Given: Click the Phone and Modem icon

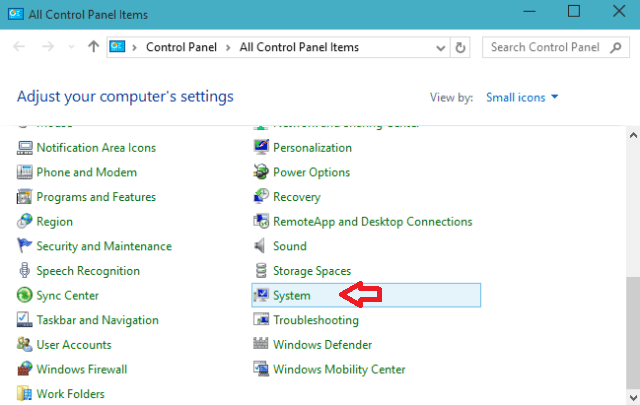Looking at the screenshot, I should tap(24, 172).
